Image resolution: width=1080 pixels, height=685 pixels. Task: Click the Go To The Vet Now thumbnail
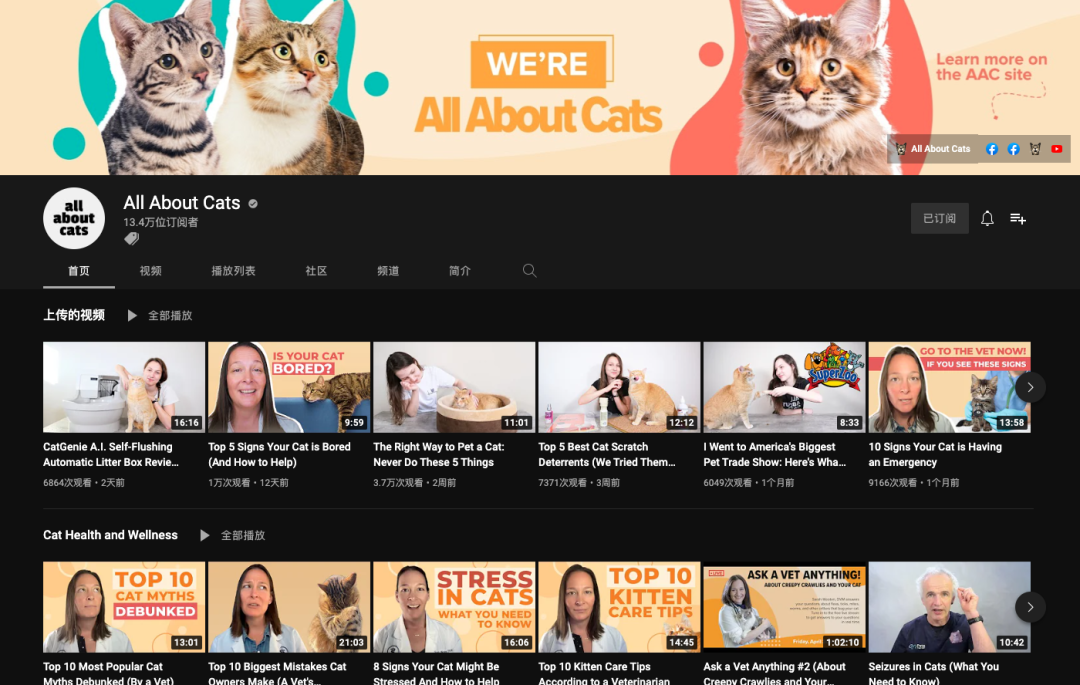pos(949,388)
